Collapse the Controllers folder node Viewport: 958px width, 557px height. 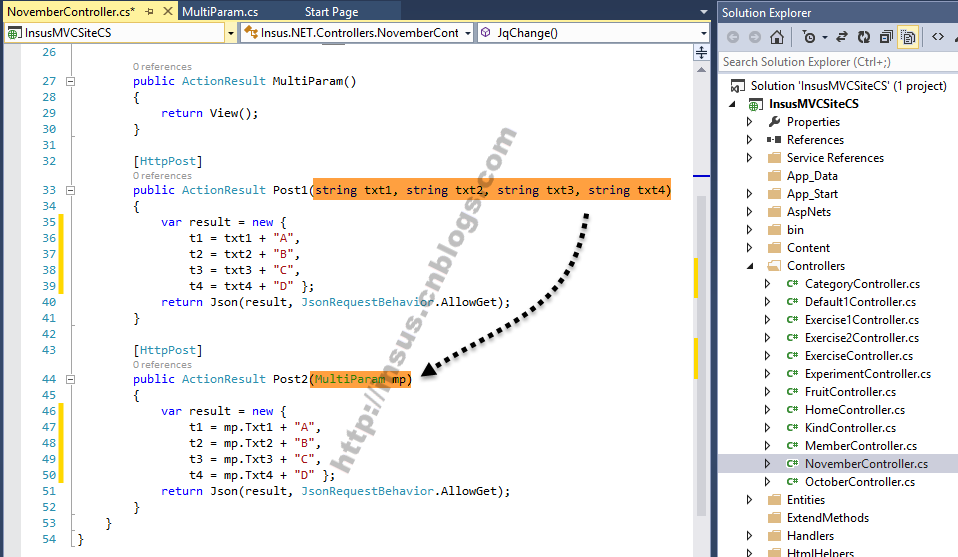[x=750, y=266]
